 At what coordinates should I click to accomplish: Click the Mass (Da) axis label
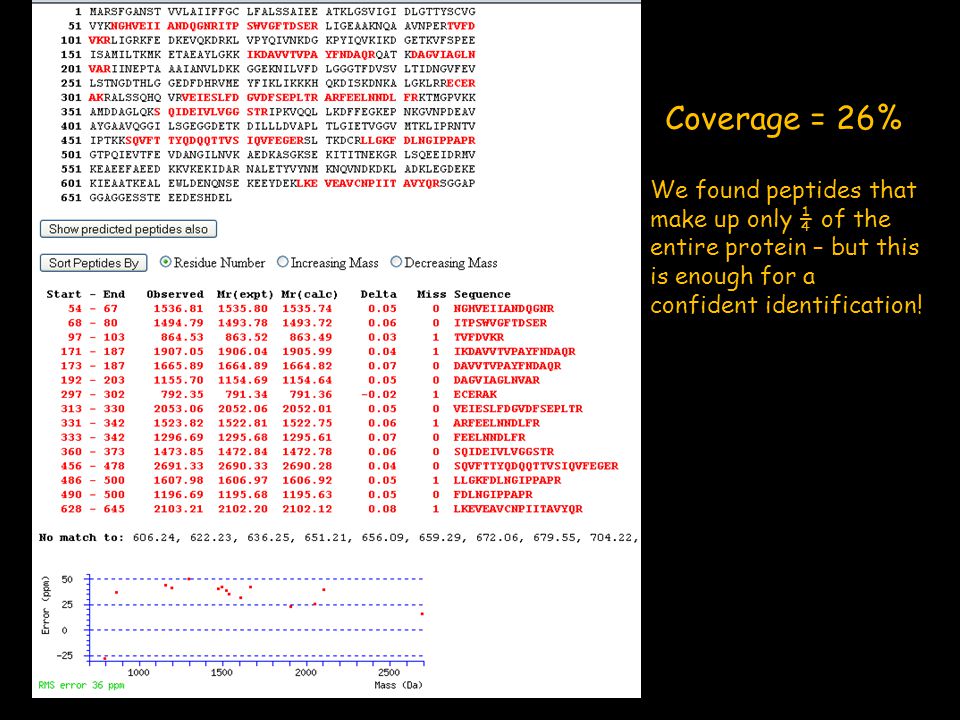[399, 685]
